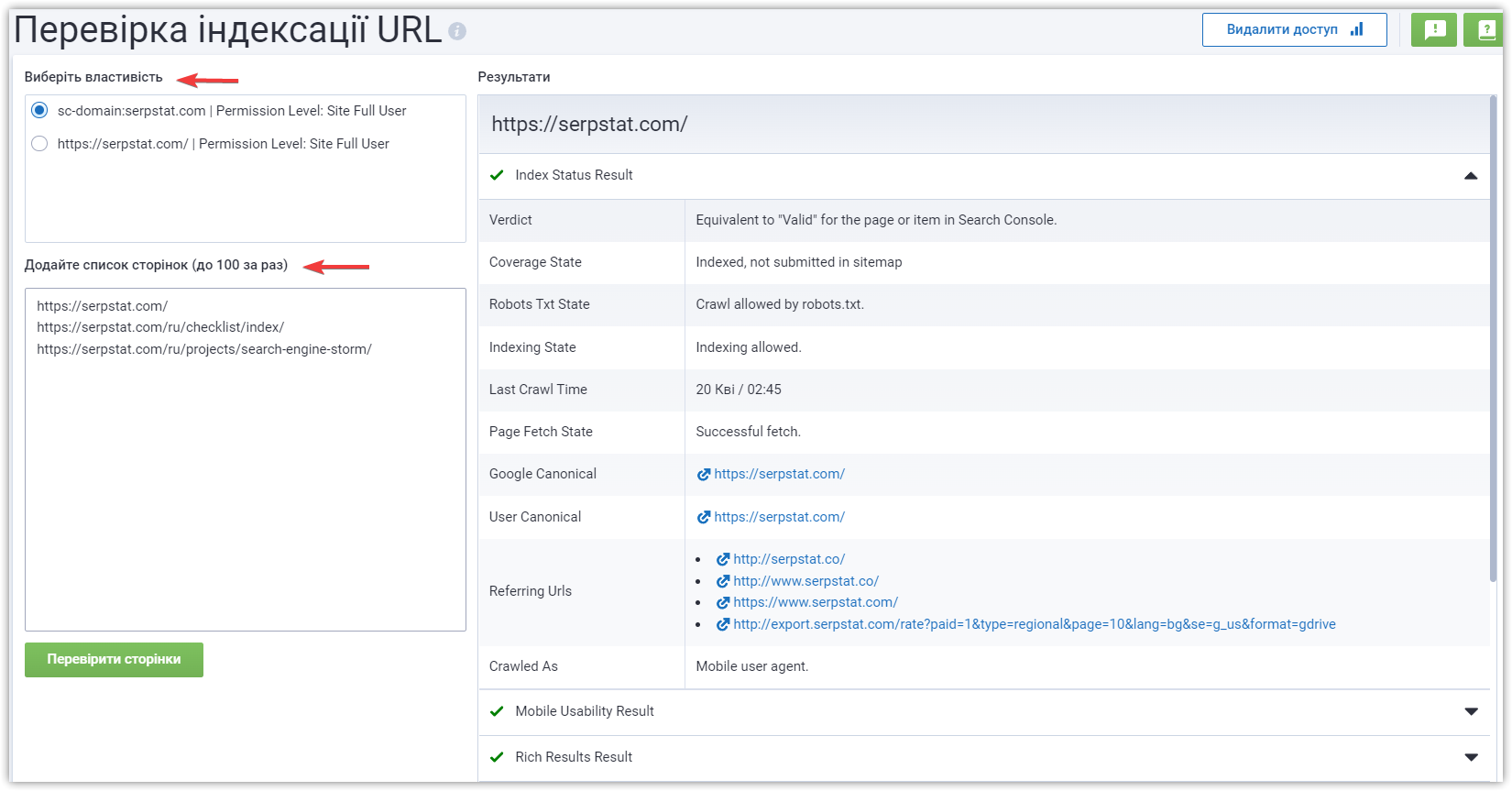Click the Page Fetch State label
The width and height of the screenshot is (1512, 791).
tap(541, 432)
